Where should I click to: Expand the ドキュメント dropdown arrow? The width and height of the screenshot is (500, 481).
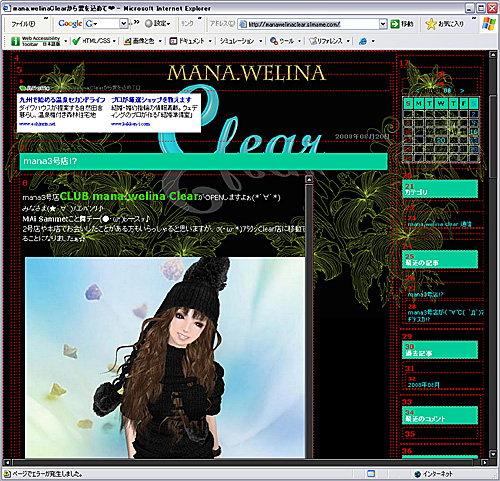coord(210,41)
